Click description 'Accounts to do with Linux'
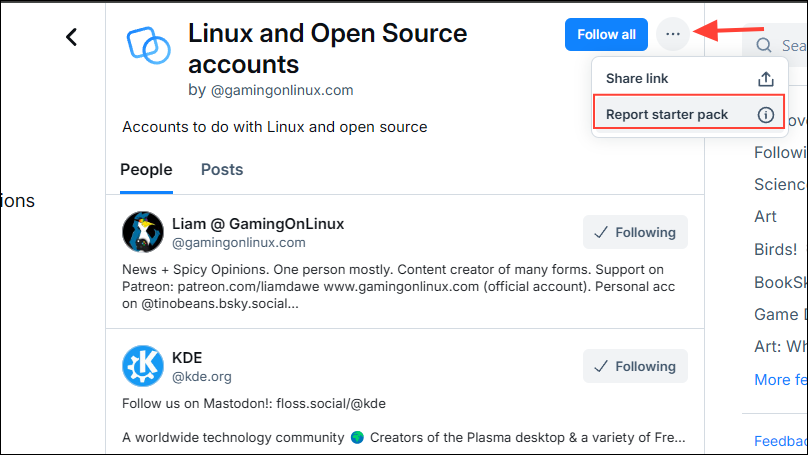Screen dimensions: 808x455 tap(275, 127)
